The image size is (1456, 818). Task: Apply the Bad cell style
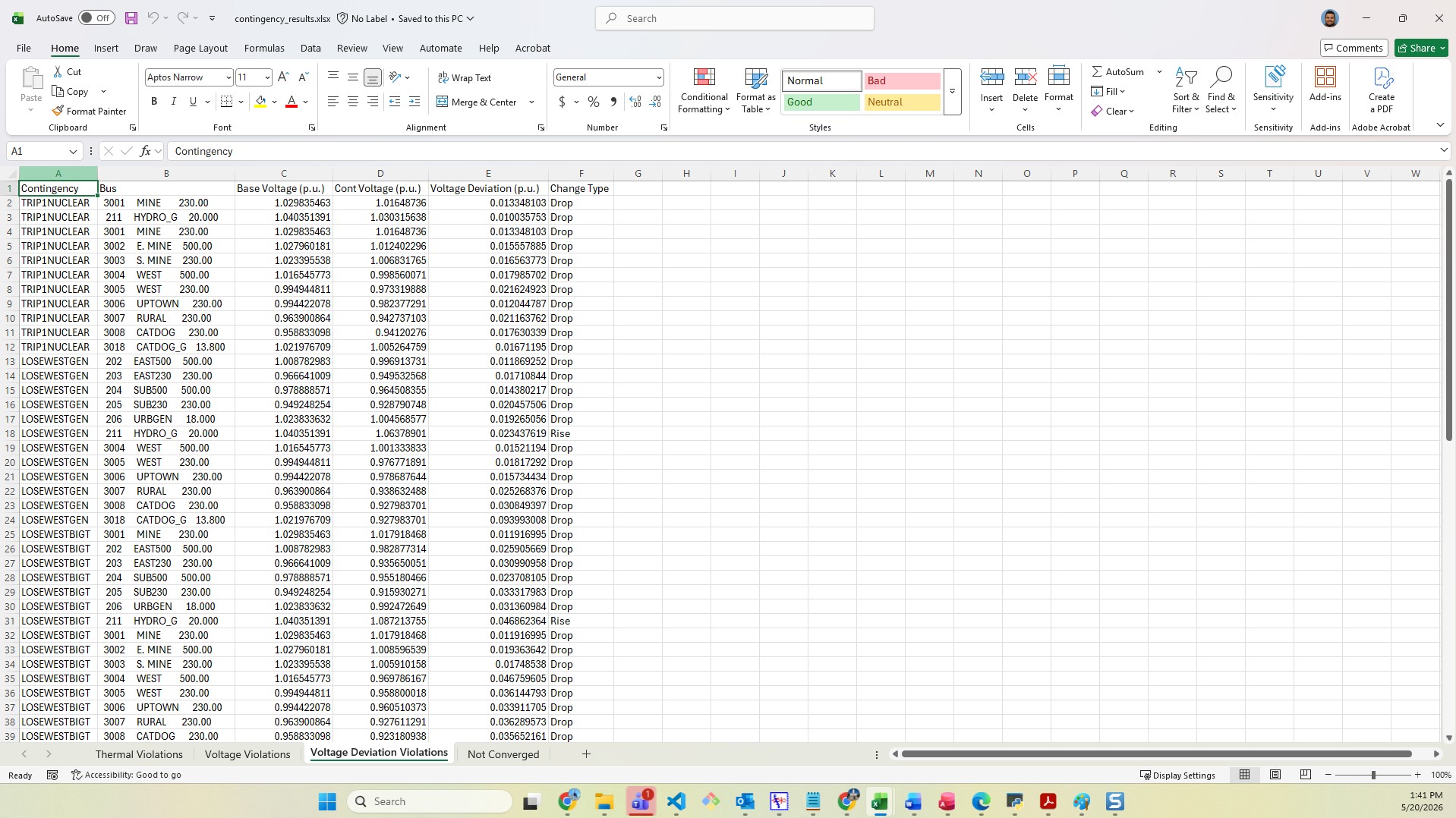tap(902, 80)
